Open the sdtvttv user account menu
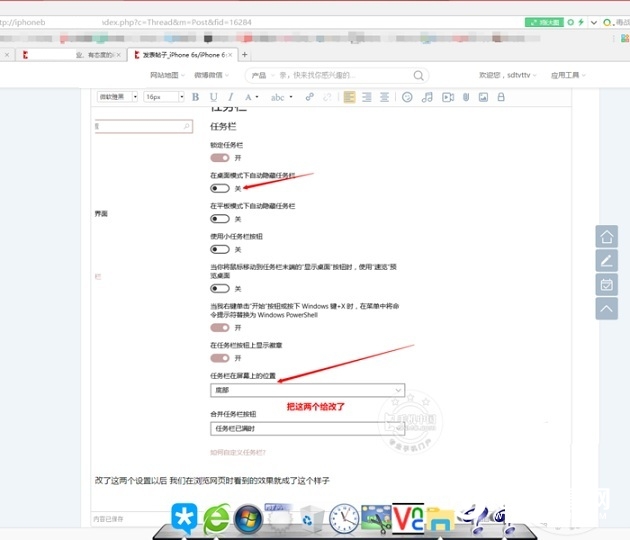630x540 pixels. (x=507, y=75)
